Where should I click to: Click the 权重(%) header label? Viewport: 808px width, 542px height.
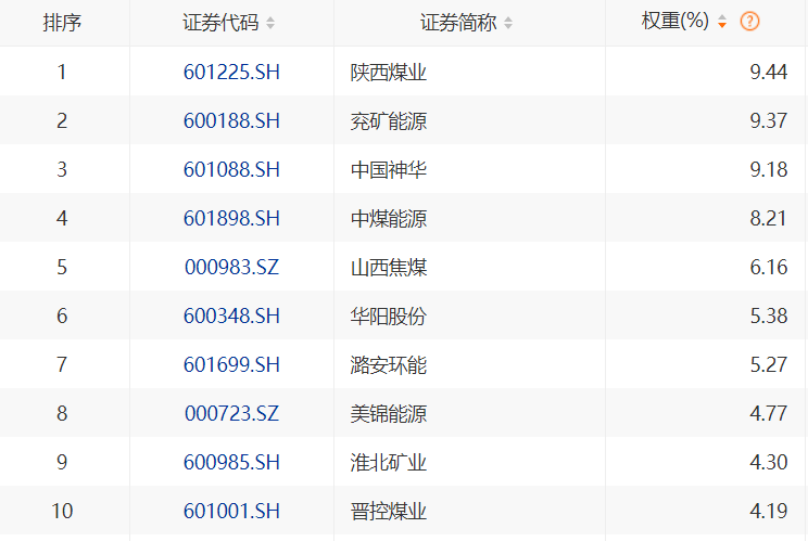[675, 22]
